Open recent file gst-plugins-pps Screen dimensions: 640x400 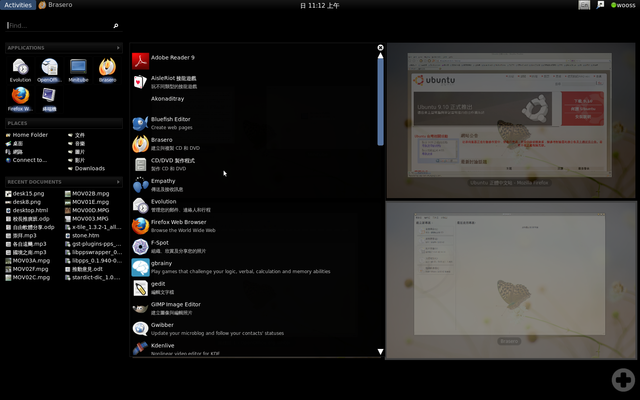click(x=93, y=244)
